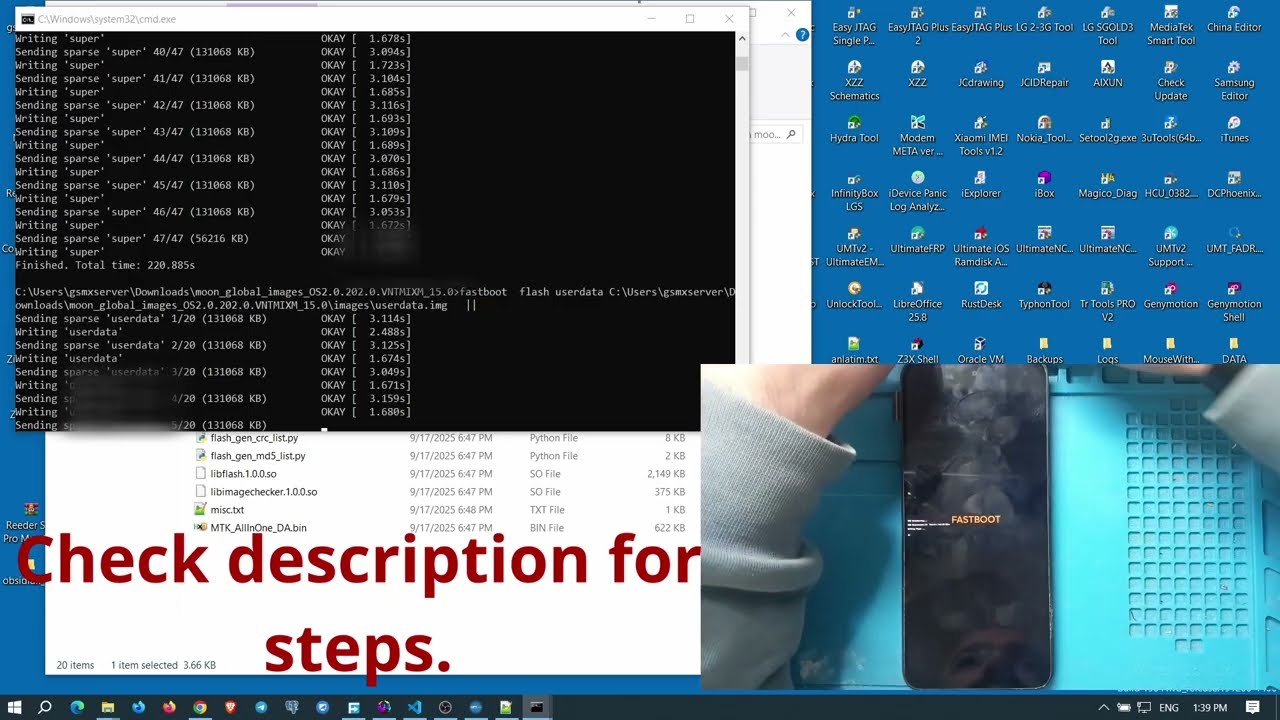Launch DCPhoenix desktop icon
This screenshot has height=720, width=1280.
[1234, 185]
